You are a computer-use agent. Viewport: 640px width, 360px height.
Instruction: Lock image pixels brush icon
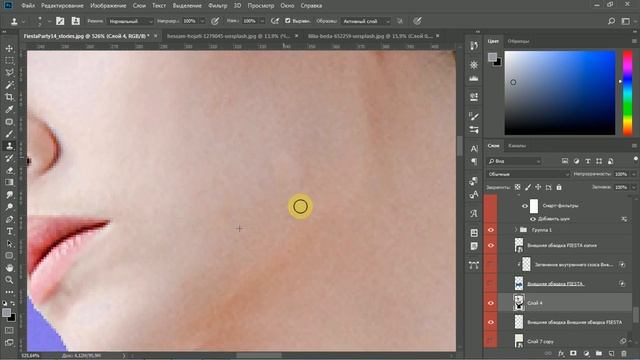528,187
